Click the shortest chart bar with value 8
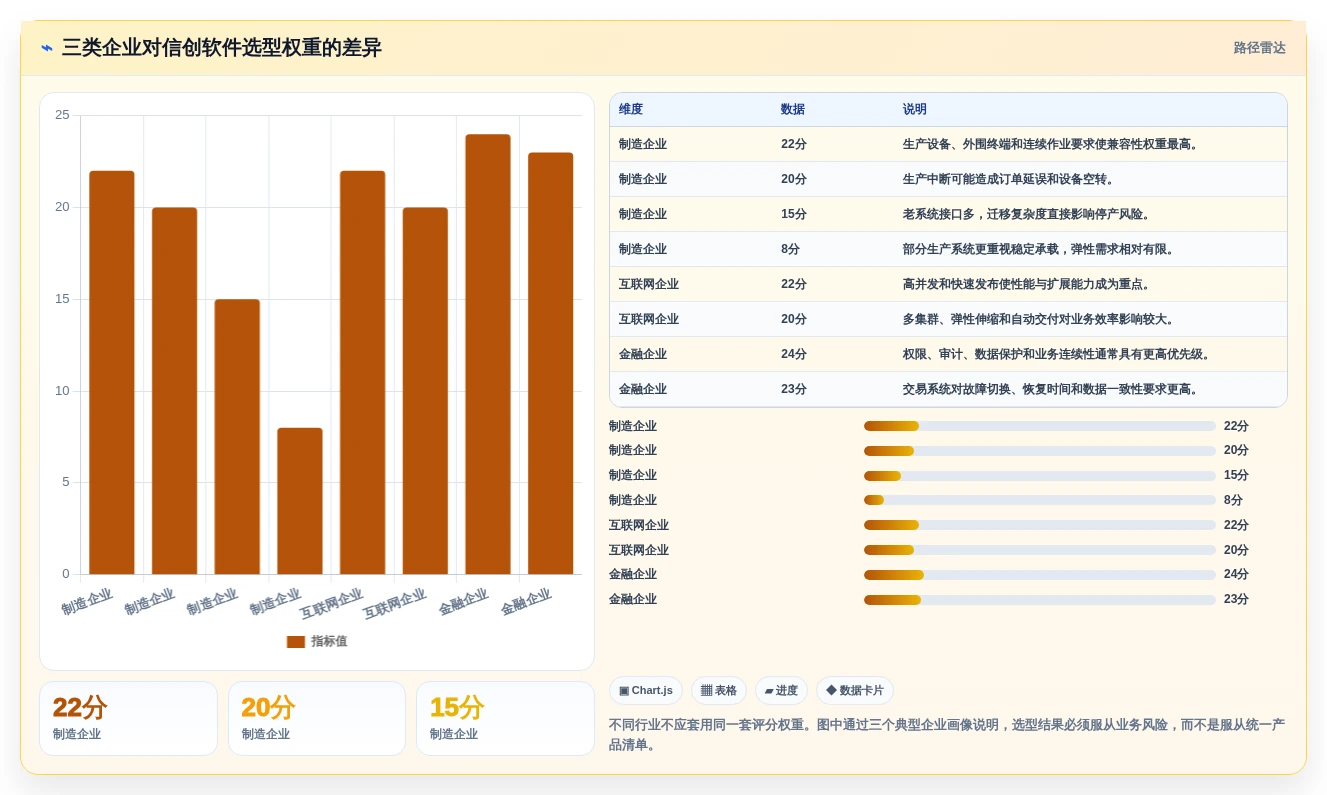The image size is (1327, 795). (x=300, y=501)
